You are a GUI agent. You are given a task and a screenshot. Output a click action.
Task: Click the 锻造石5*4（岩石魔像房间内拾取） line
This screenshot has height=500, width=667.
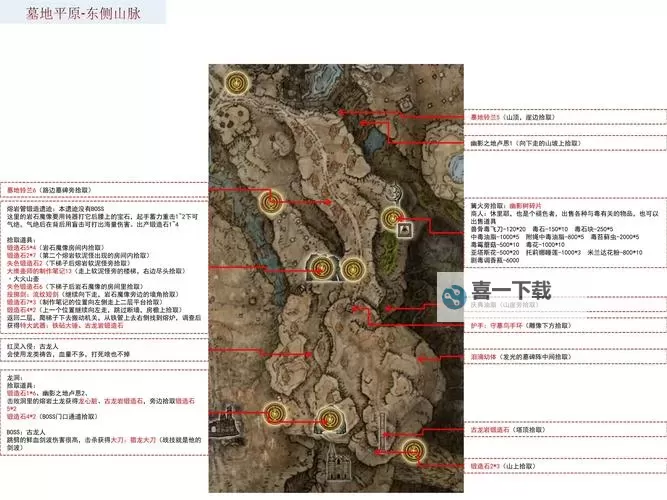[x=56, y=248]
